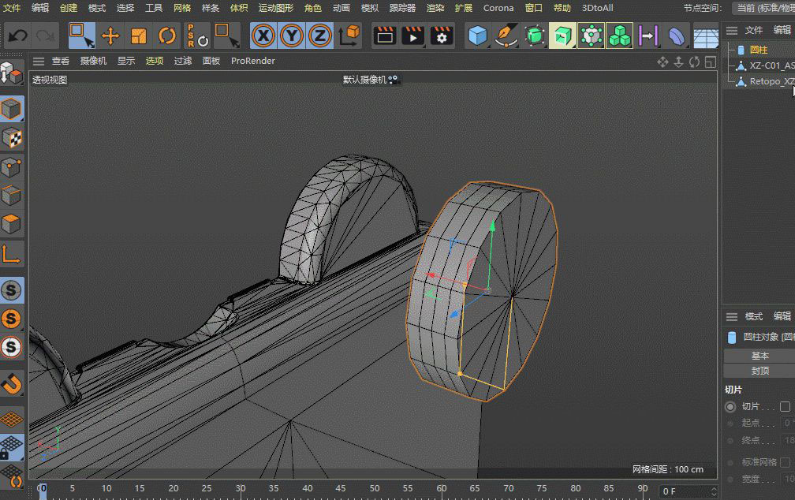This screenshot has width=795, height=500.
Task: Open the Render Settings gear clapperboard
Action: click(442, 36)
